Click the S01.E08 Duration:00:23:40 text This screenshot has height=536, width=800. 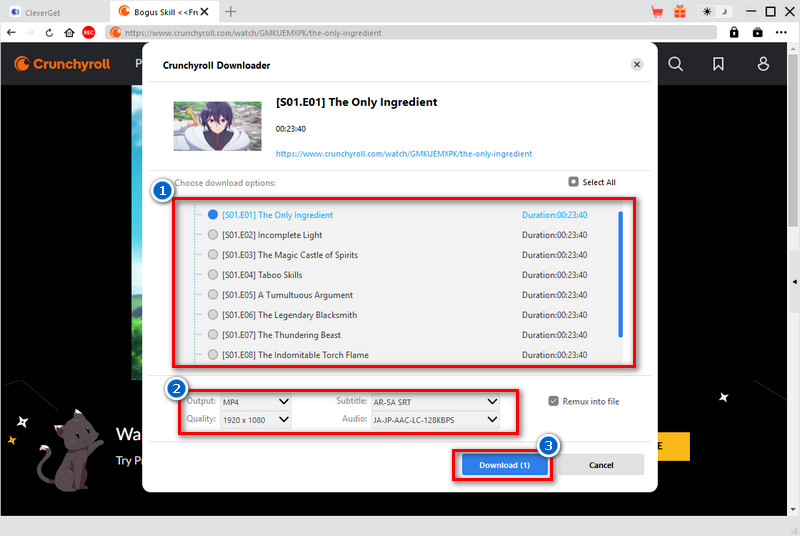click(x=554, y=354)
